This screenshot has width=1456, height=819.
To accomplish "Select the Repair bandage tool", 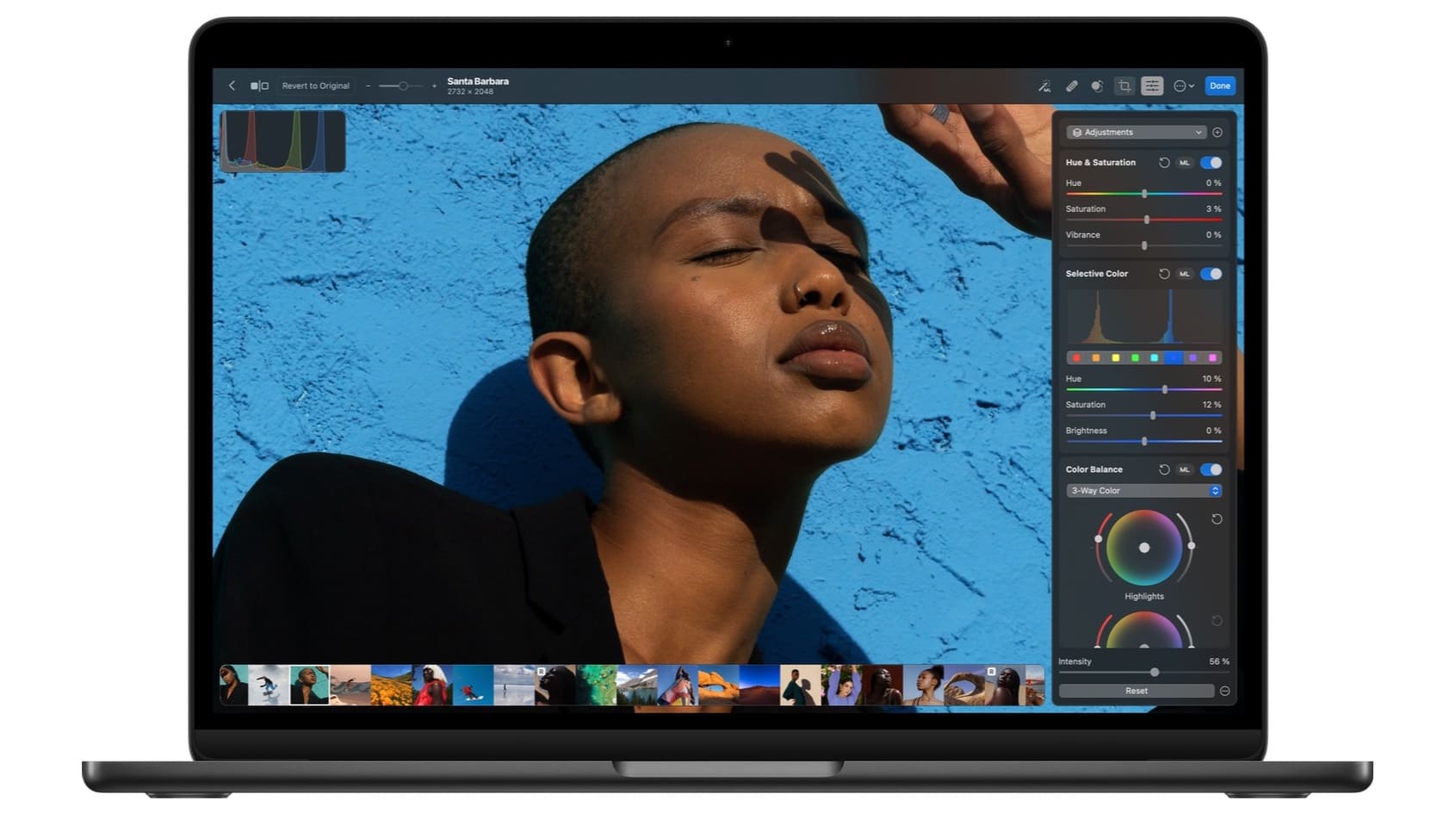I will coord(1071,86).
